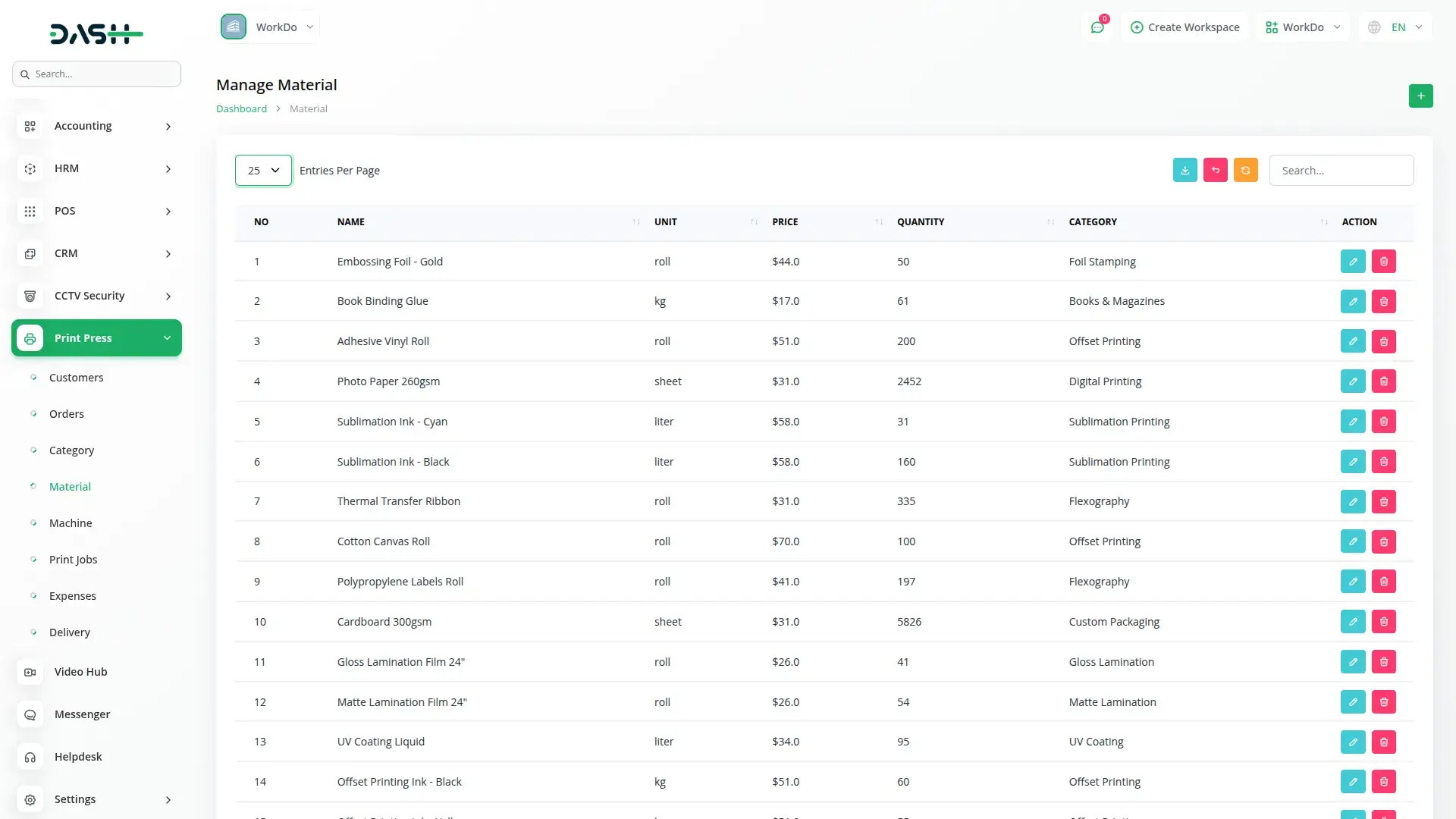The height and width of the screenshot is (819, 1456).
Task: Open the Print Jobs submenu item
Action: click(73, 560)
